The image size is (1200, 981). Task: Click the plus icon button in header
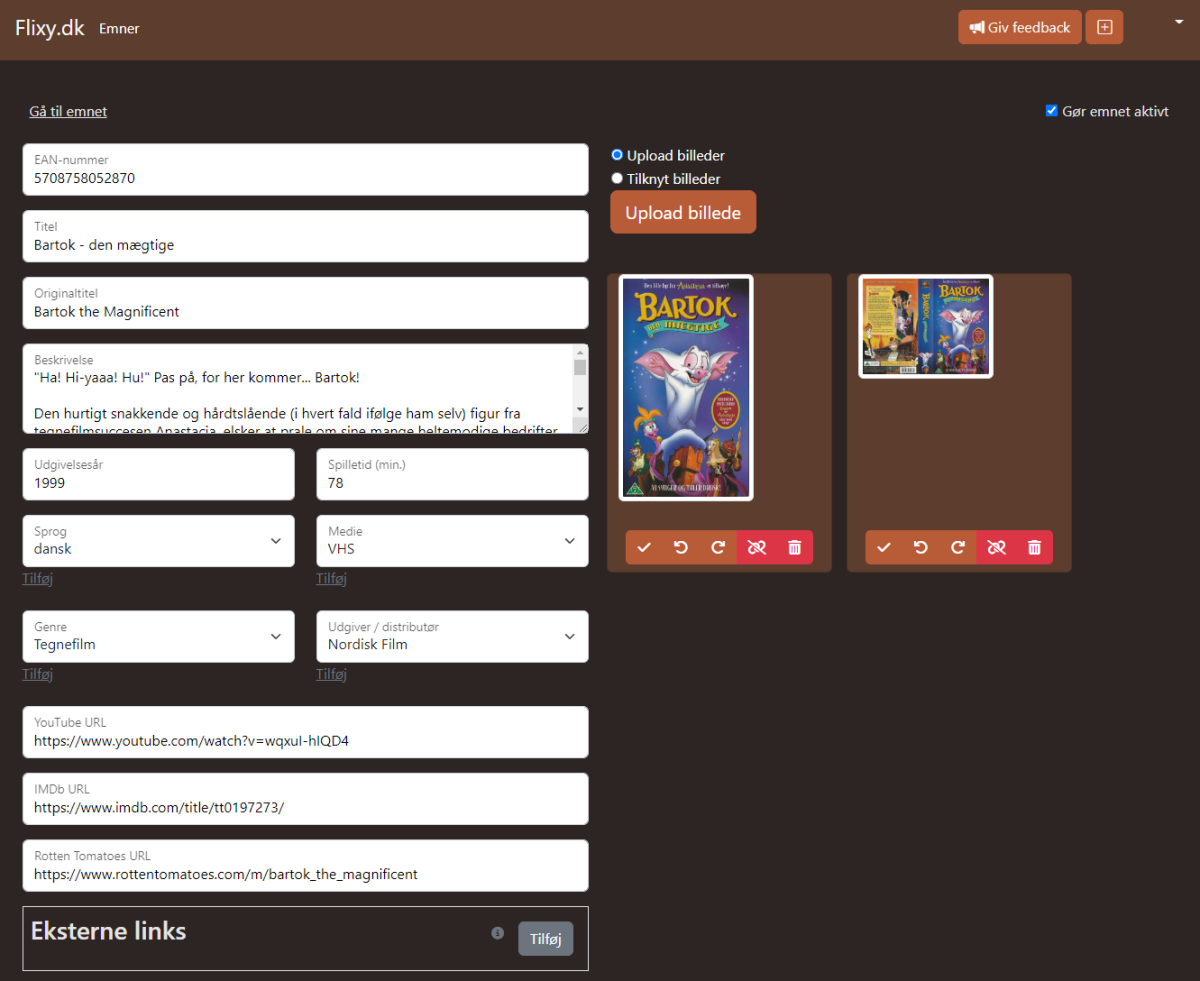pos(1105,27)
